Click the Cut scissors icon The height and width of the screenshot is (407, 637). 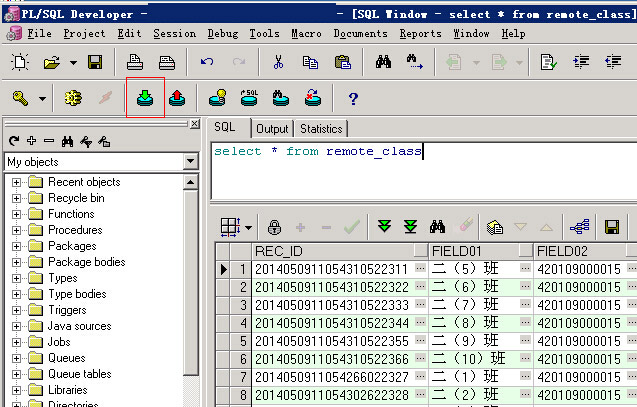(278, 62)
